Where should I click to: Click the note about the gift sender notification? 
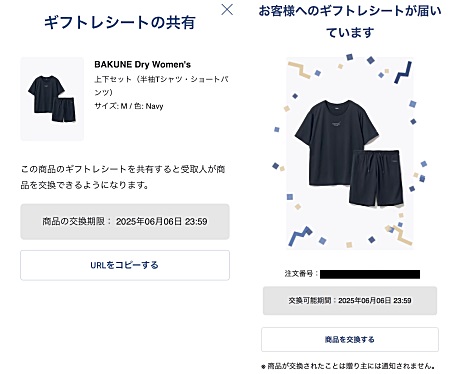tap(348, 366)
